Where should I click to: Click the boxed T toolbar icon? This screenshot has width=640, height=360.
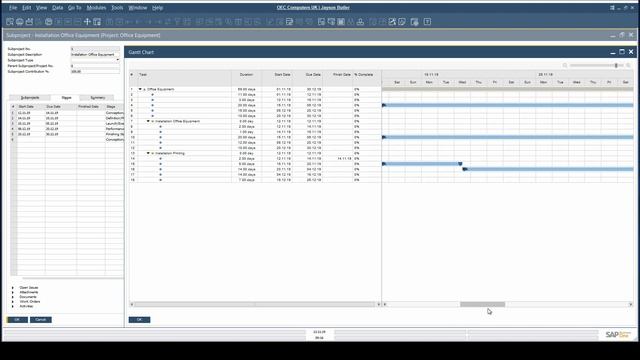(x=427, y=22)
